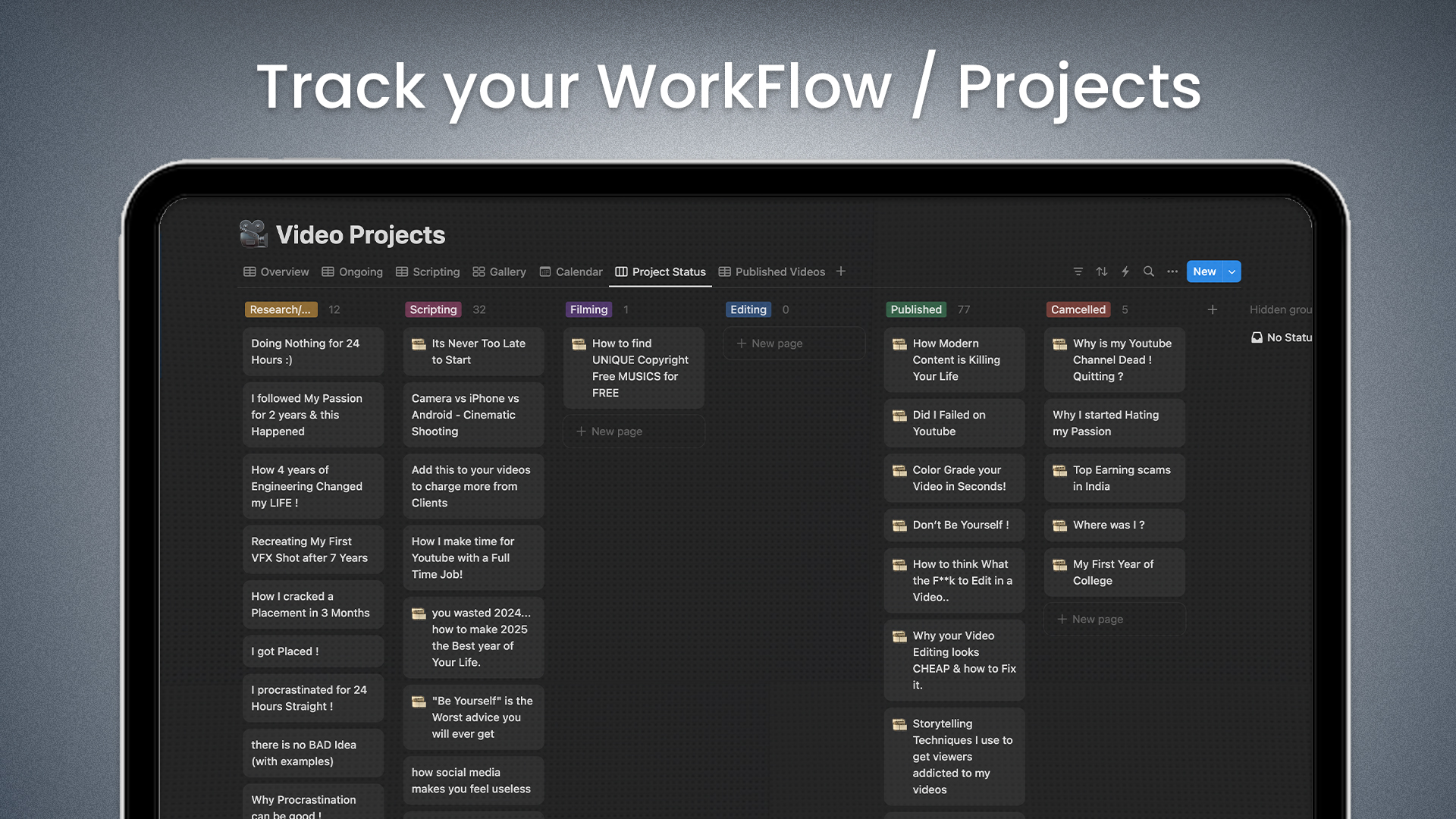Viewport: 1456px width, 819px height.
Task: Open the automations lightning bolt icon
Action: pos(1125,271)
